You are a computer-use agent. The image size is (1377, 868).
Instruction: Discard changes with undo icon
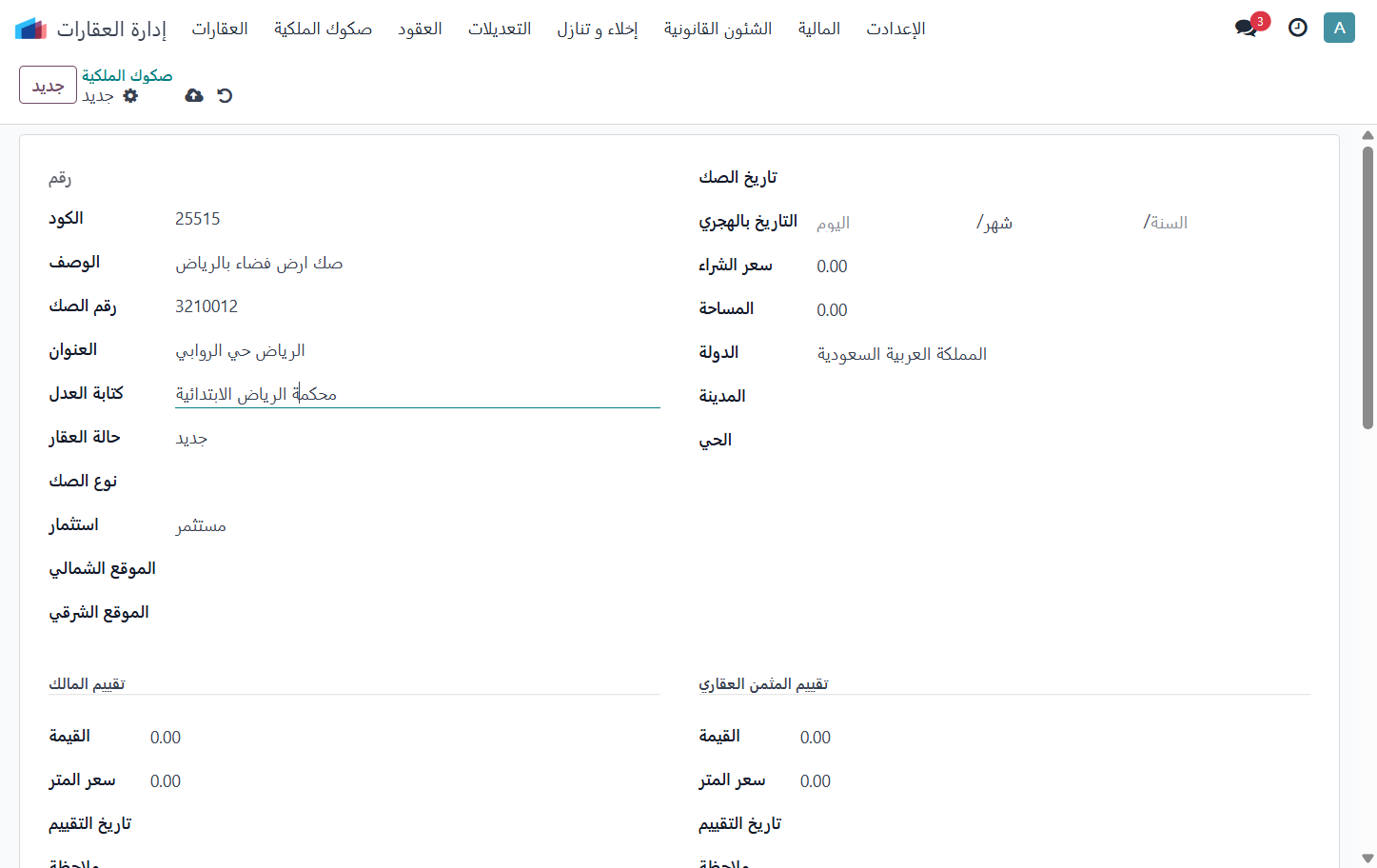(x=225, y=95)
